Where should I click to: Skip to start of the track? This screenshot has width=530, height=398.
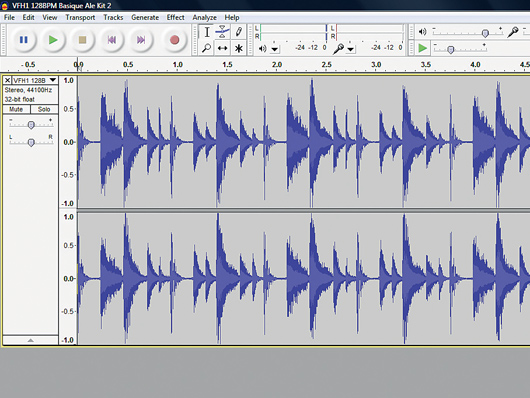112,40
